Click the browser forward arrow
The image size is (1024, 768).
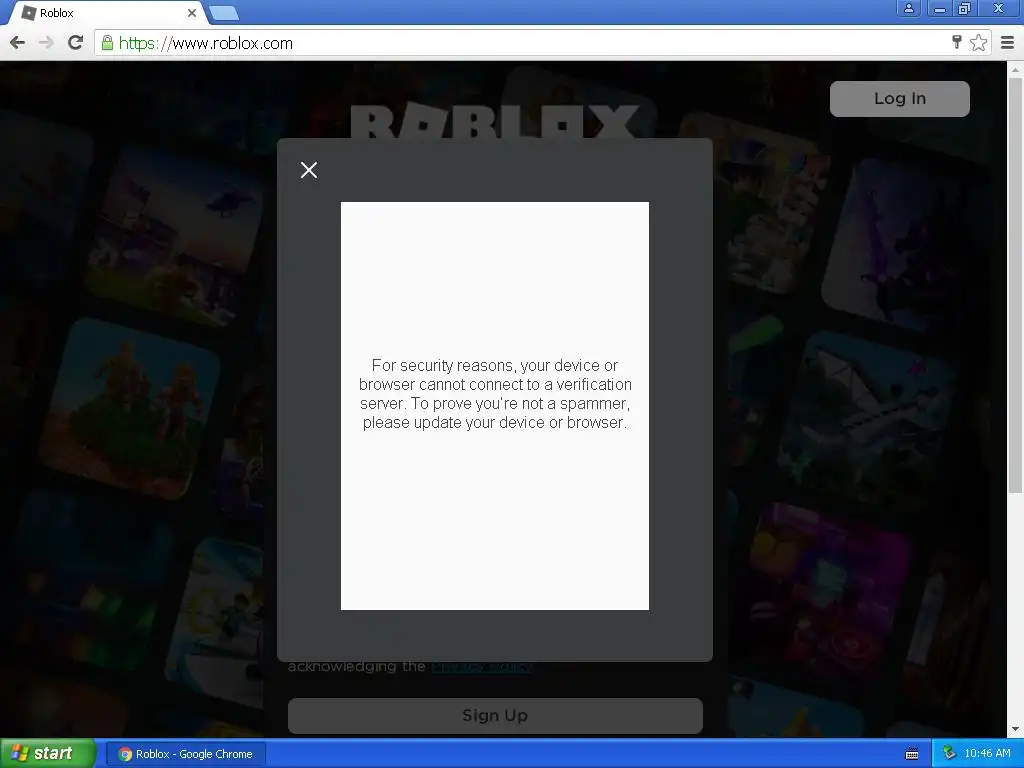pyautogui.click(x=46, y=43)
